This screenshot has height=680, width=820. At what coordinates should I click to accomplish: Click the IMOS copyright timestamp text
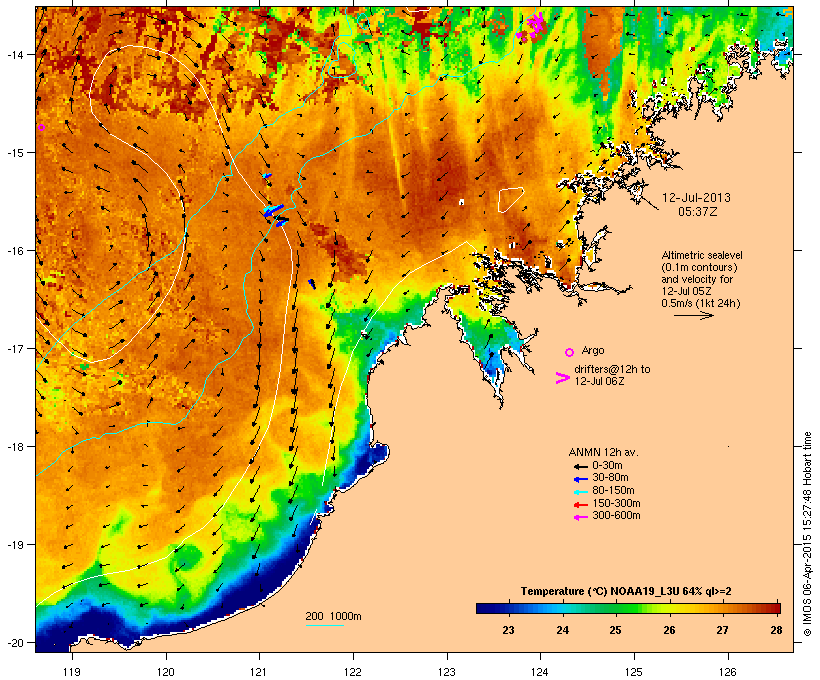[807, 534]
